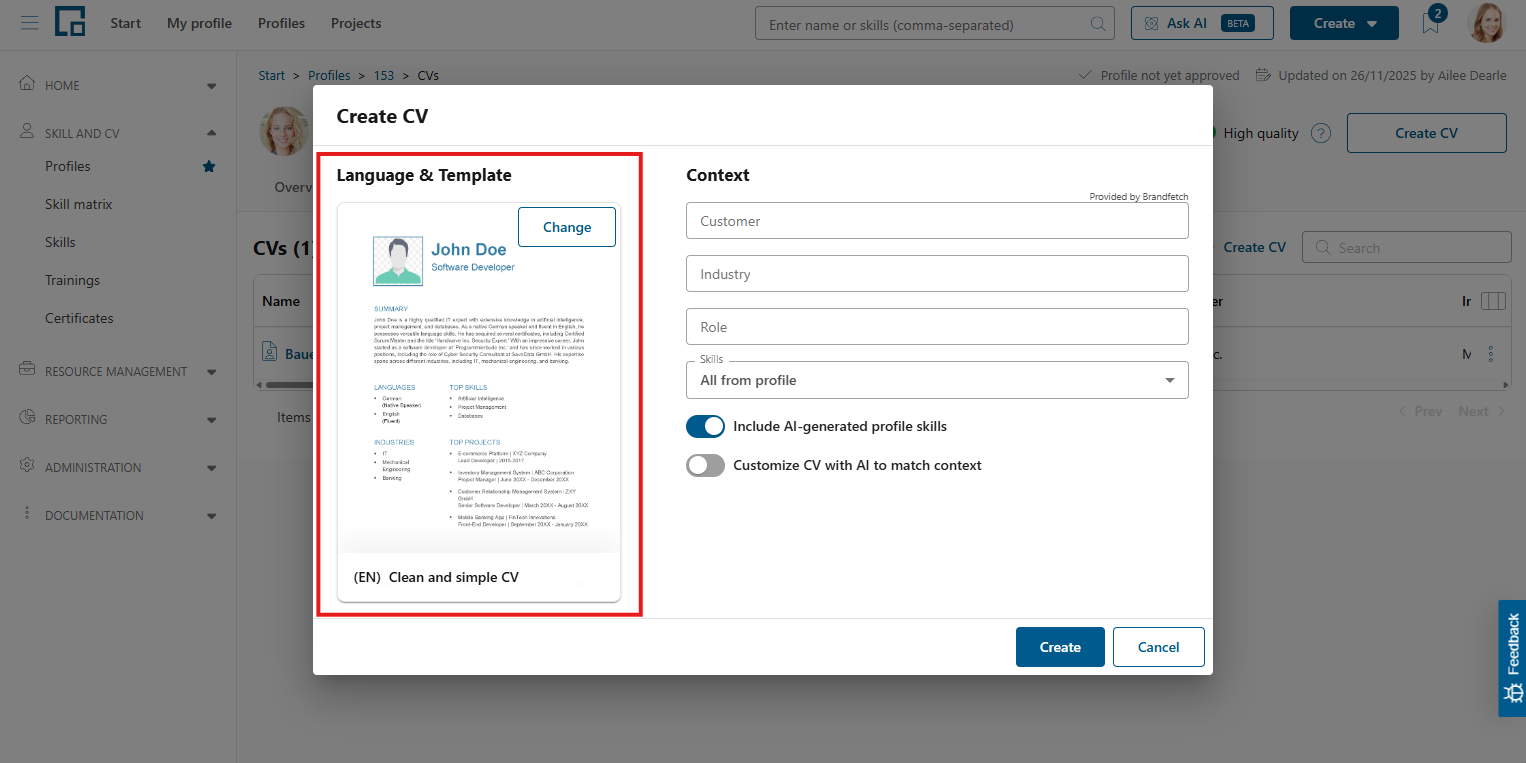This screenshot has width=1526, height=763.
Task: Click the CV document icon in table row
Action: (x=270, y=353)
